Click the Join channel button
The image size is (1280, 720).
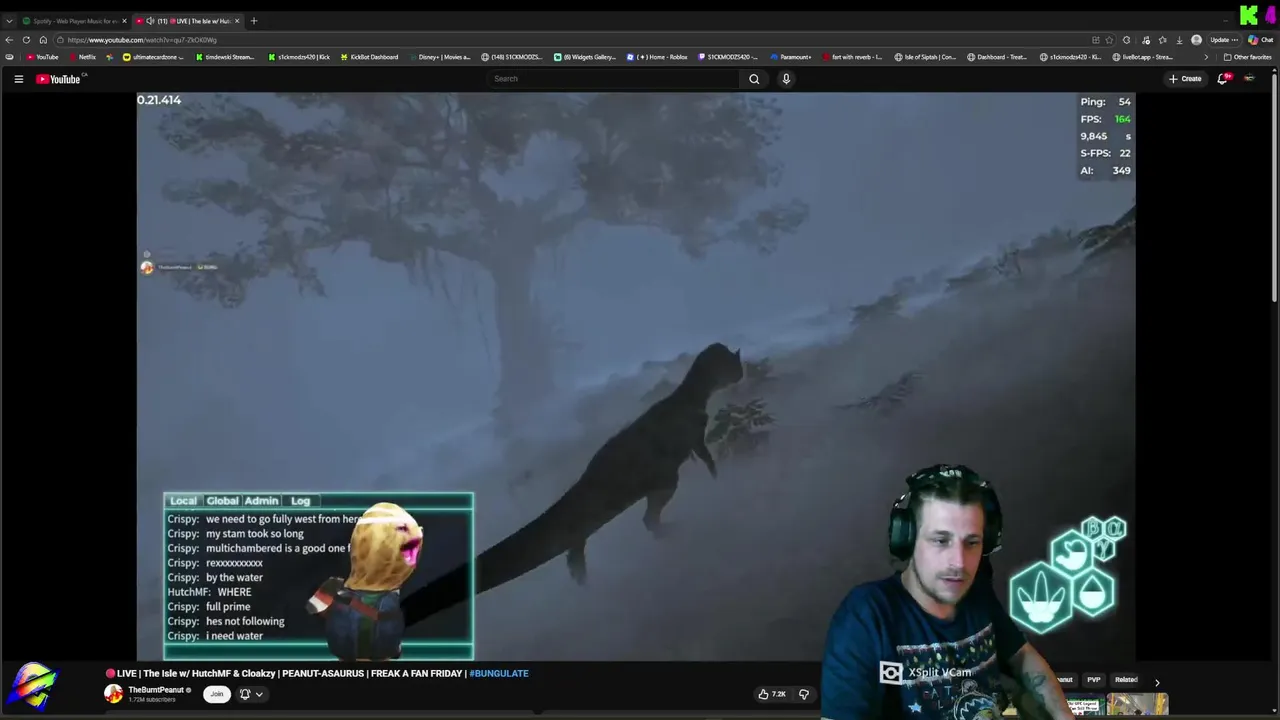pyautogui.click(x=216, y=694)
